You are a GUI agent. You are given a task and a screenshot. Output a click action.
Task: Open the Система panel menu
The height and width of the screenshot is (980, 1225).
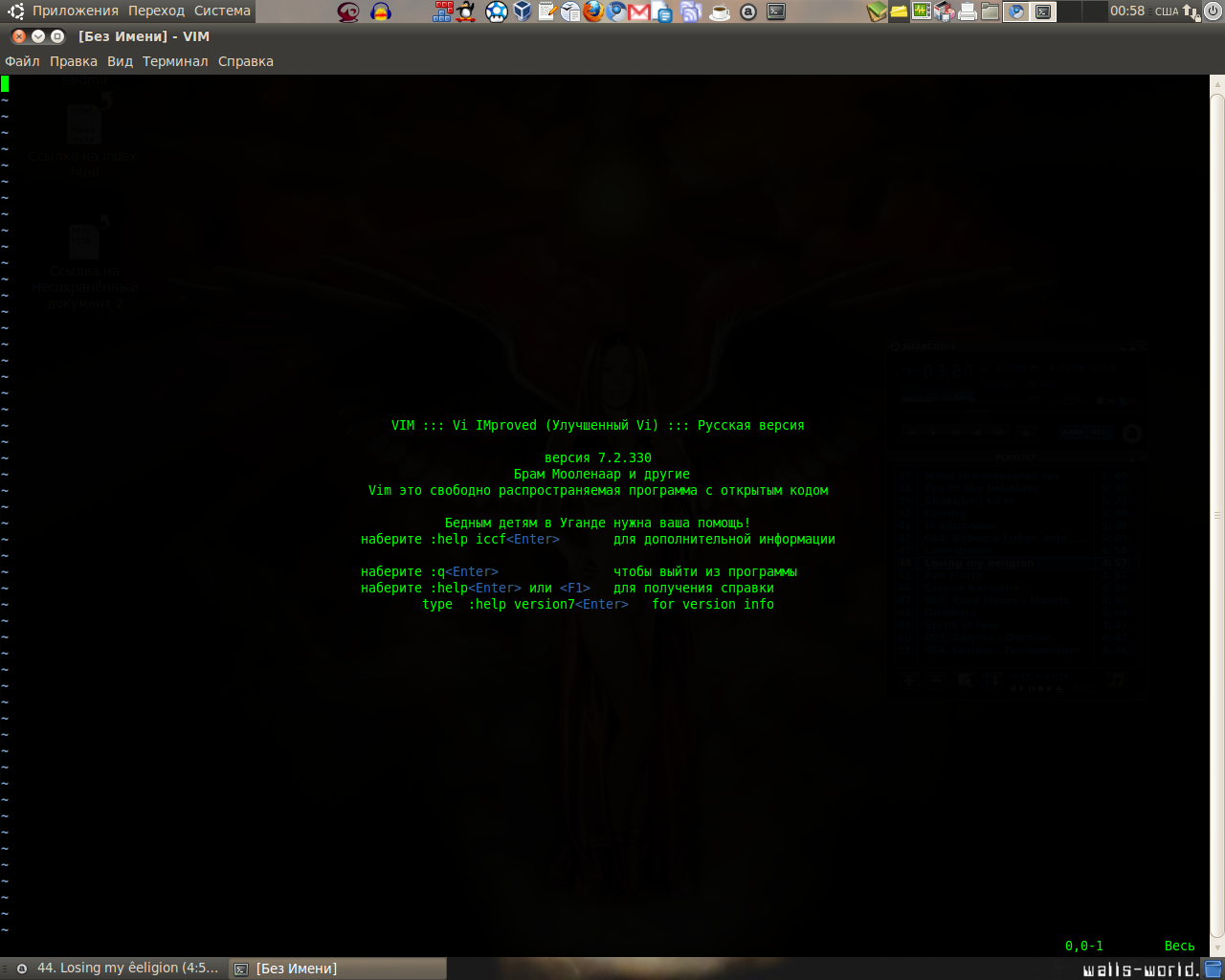222,11
